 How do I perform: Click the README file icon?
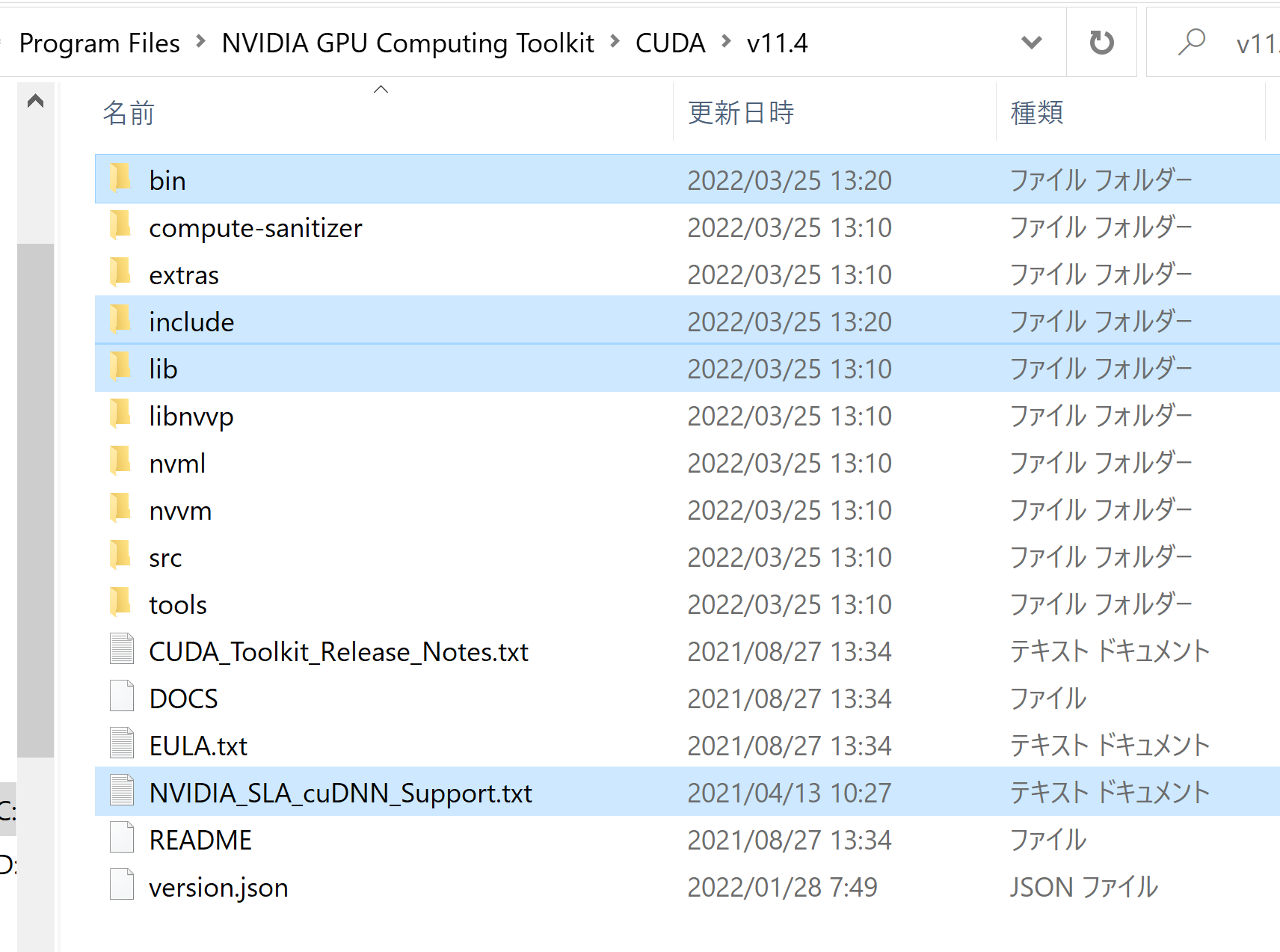click(x=122, y=838)
